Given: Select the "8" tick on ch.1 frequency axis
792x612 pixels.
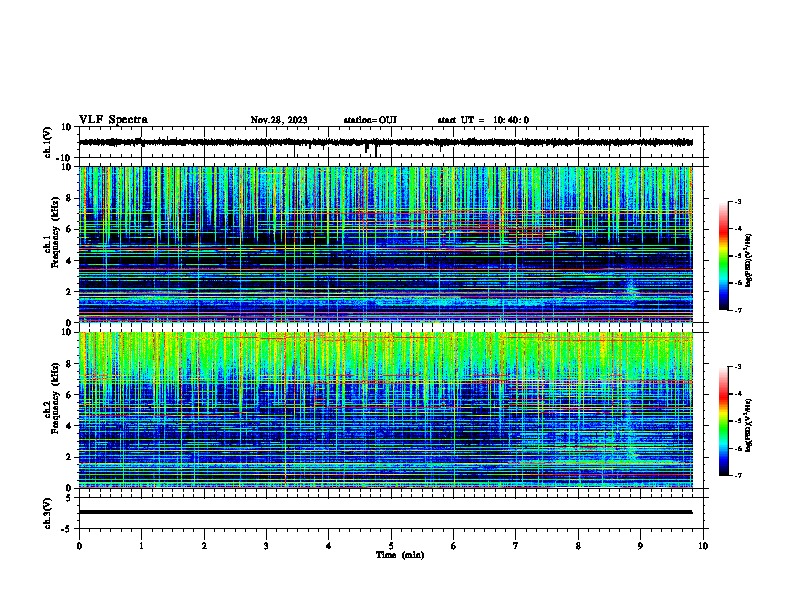Looking at the screenshot, I should click(x=69, y=198).
